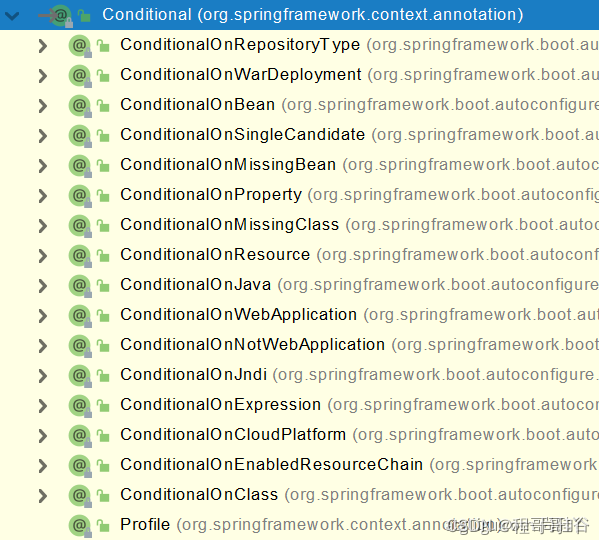Viewport: 599px width, 544px height.
Task: Expand the ConditionalOnEnabledResourceChain node
Action: coord(43,466)
